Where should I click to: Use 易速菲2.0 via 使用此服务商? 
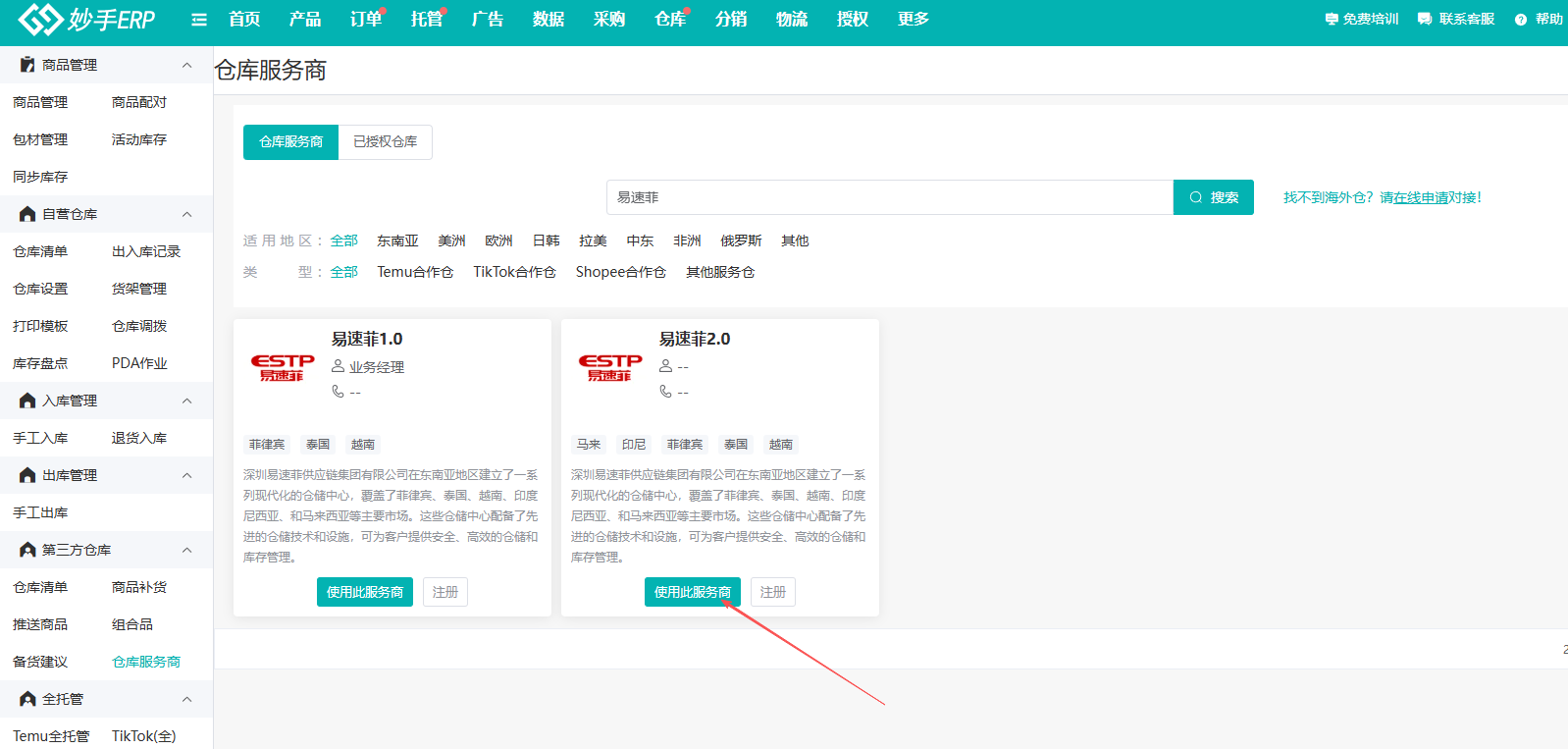693,592
